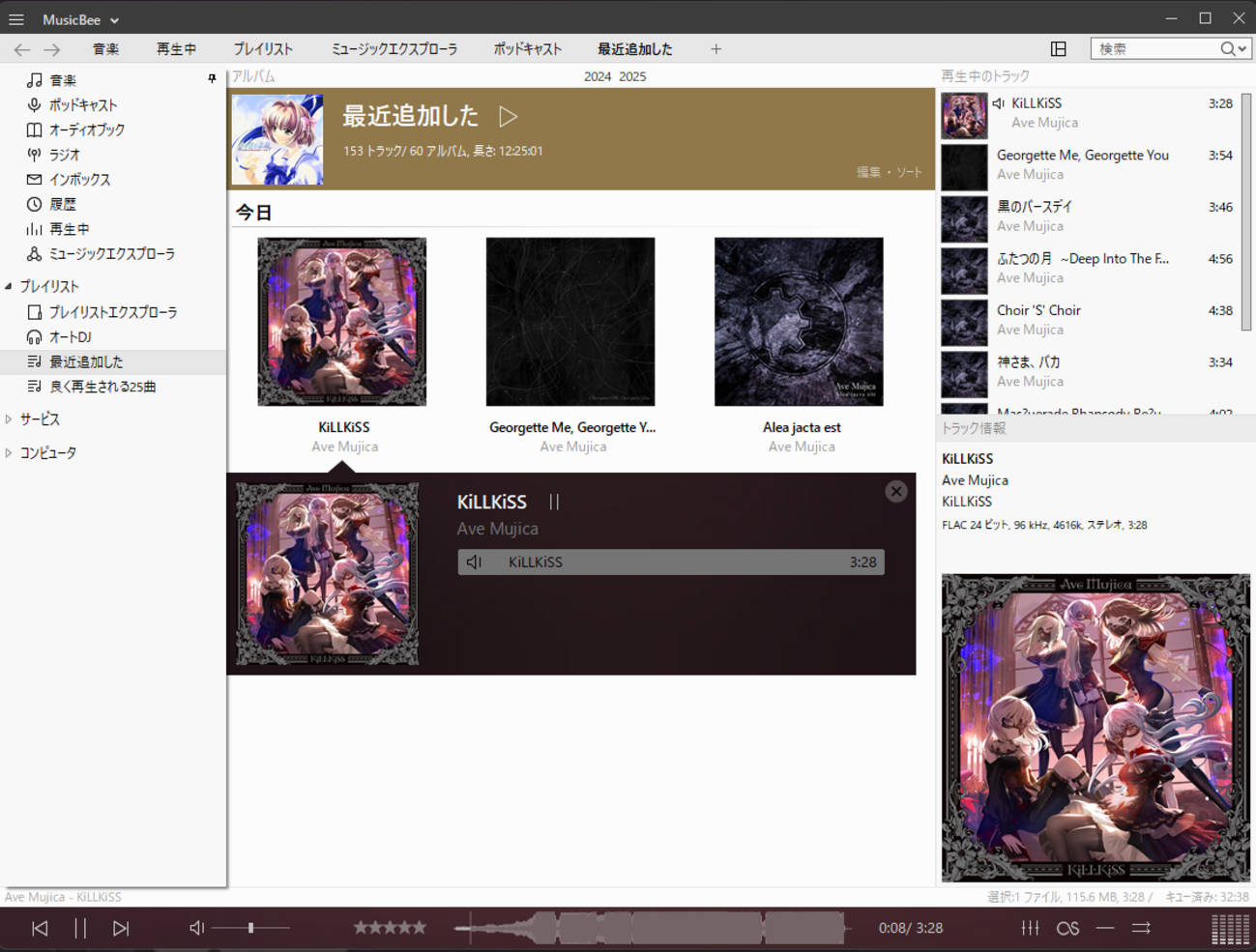The height and width of the screenshot is (952, 1256).
Task: Click the ソート link in the header
Action: [x=909, y=172]
